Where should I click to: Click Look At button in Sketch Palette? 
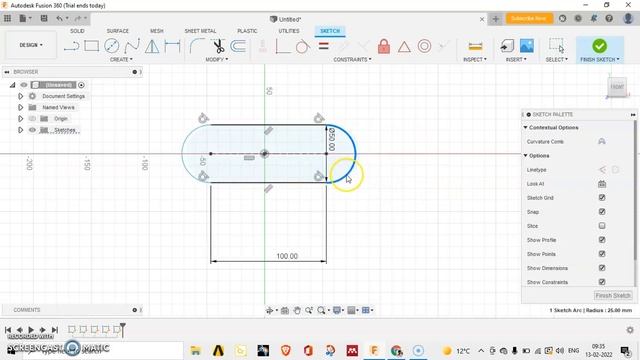point(602,184)
